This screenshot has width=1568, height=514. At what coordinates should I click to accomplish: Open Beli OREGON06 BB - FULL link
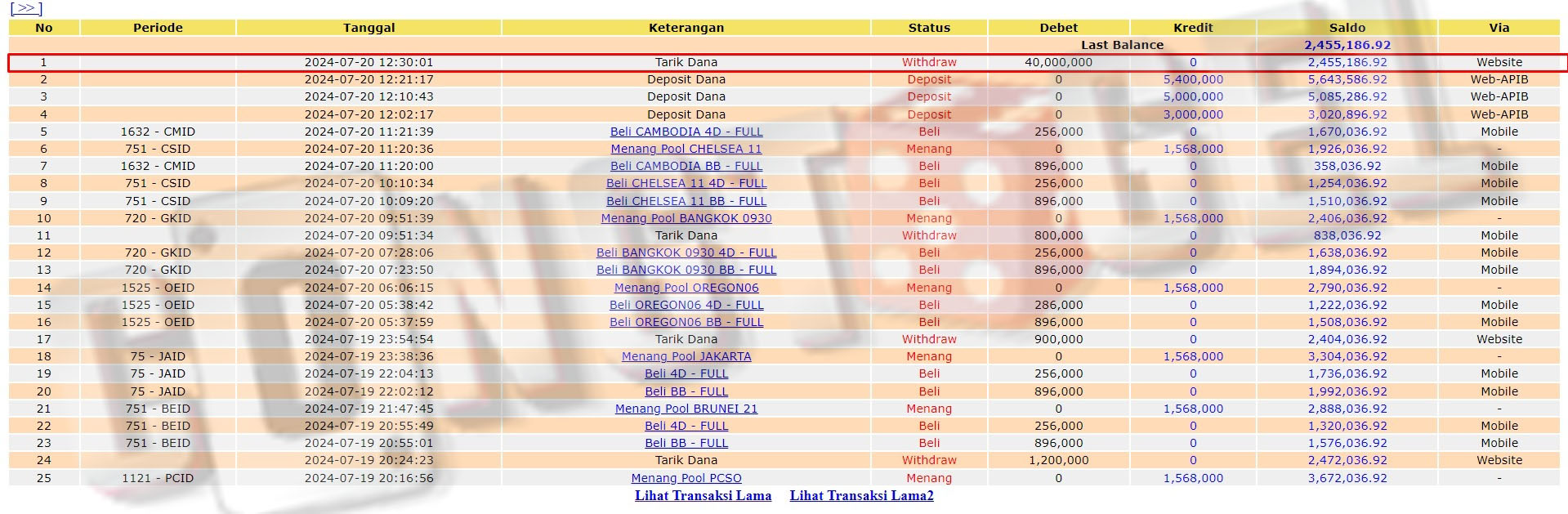coord(686,322)
